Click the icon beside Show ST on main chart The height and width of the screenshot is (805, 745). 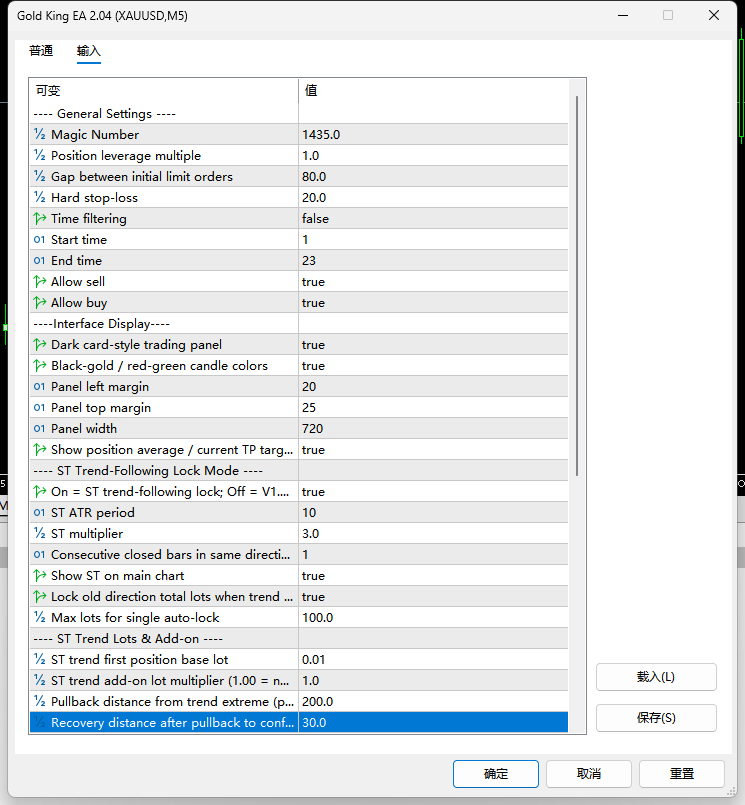click(40, 576)
